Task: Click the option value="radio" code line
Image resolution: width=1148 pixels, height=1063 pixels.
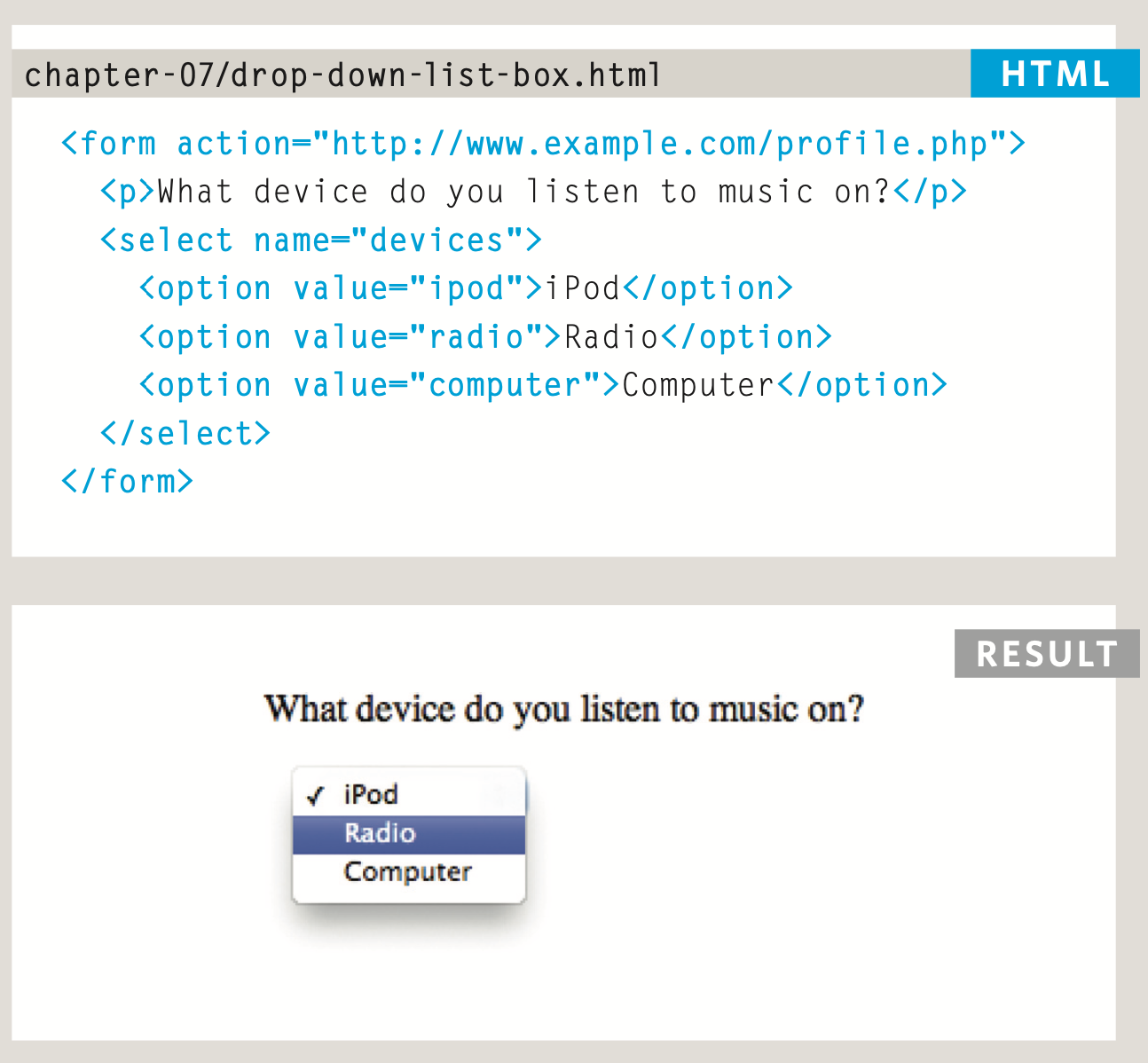Action: click(x=485, y=337)
